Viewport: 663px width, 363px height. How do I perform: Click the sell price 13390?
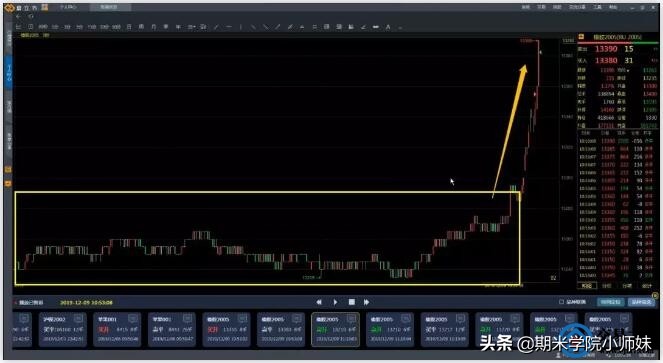(606, 49)
